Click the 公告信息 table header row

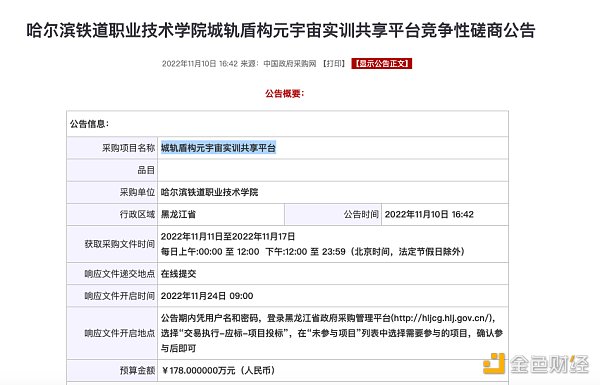287,124
